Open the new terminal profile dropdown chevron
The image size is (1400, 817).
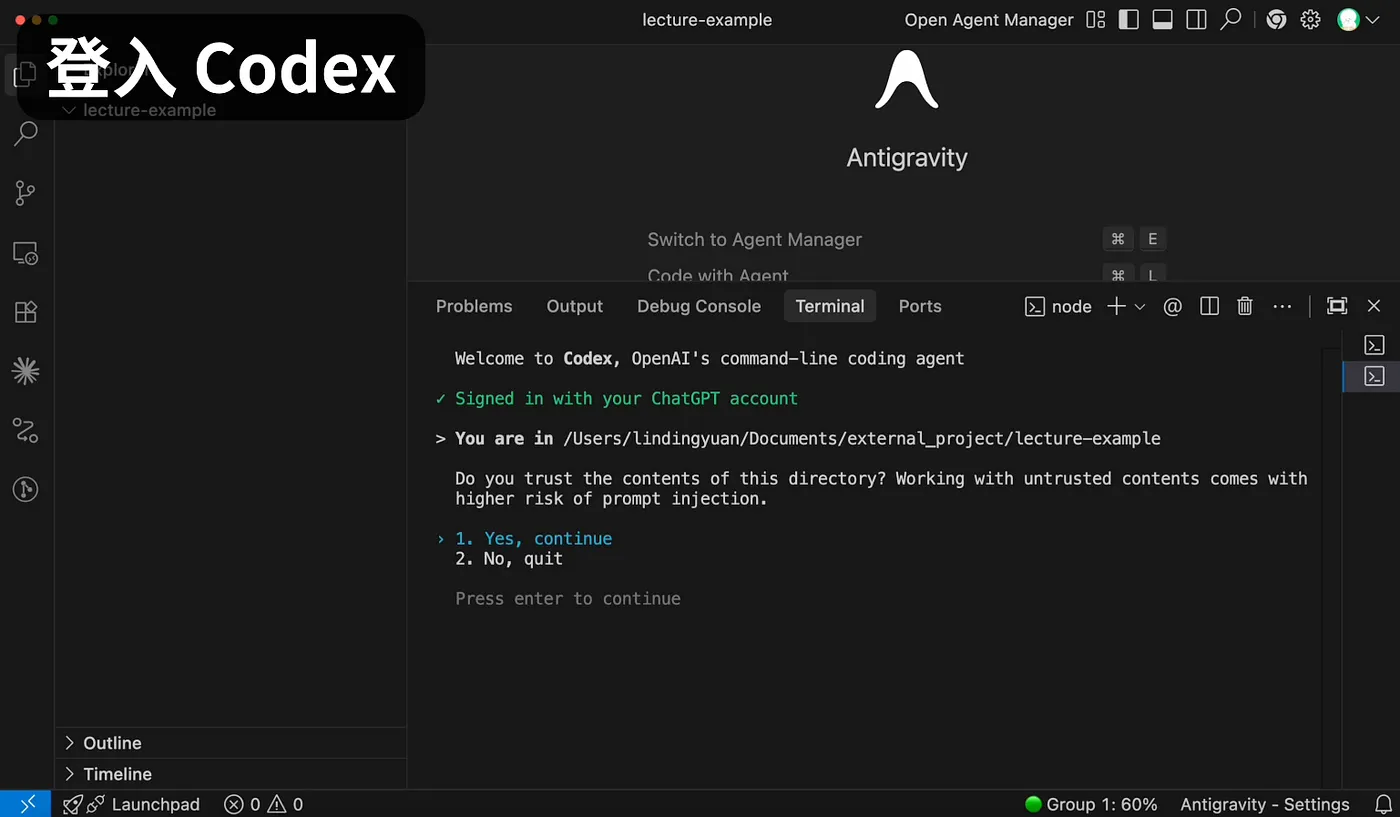click(1140, 306)
